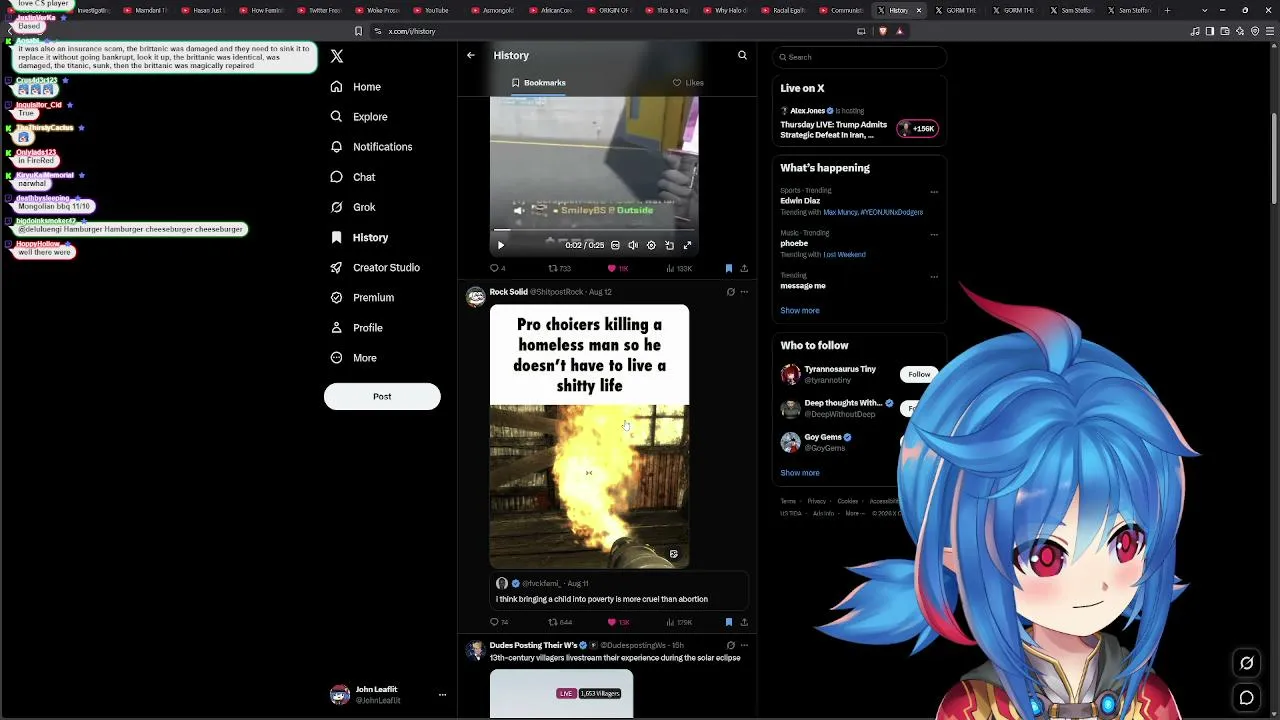Image resolution: width=1280 pixels, height=720 pixels.
Task: Unlike Rock Solid's post with 13K likes
Action: tap(619, 622)
